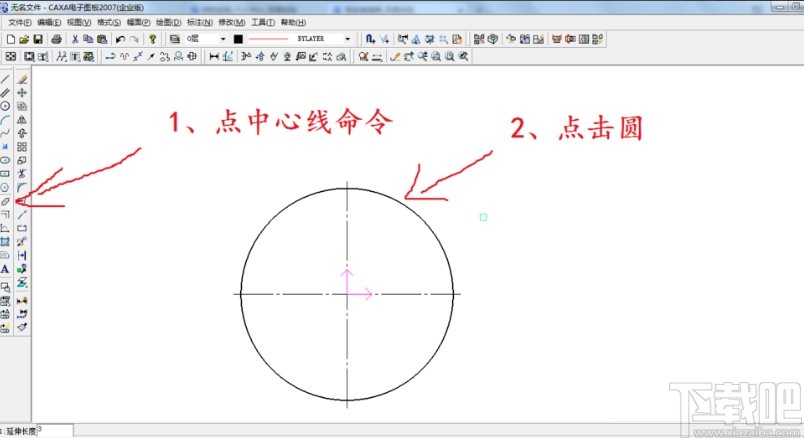Screen dimensions: 804x438
Task: Open layer control icon beside the 0层 box
Action: [x=175, y=39]
